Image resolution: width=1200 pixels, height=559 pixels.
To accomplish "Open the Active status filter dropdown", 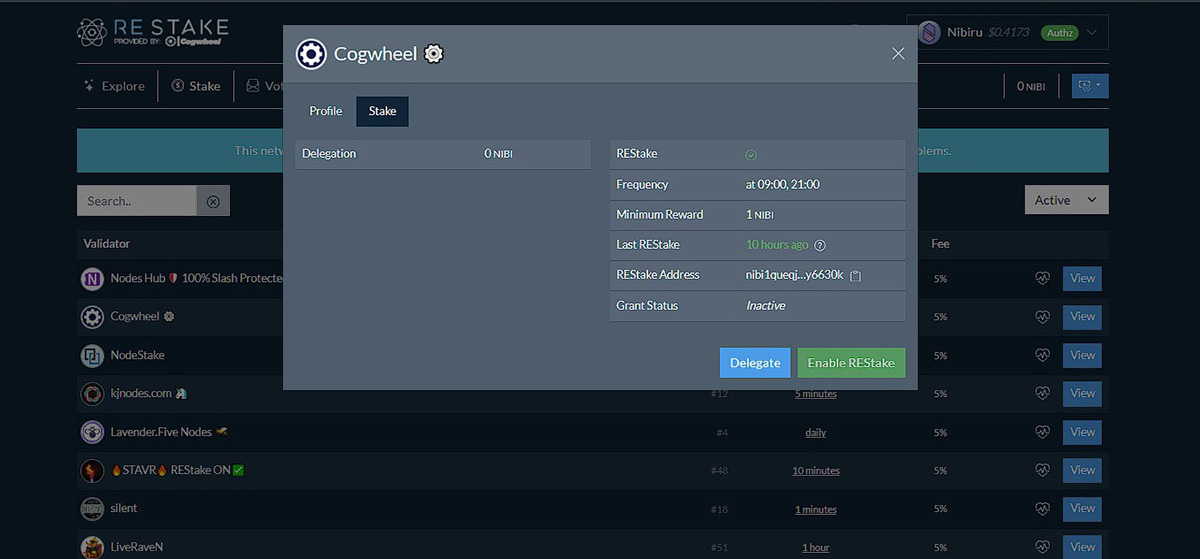I will point(1066,200).
